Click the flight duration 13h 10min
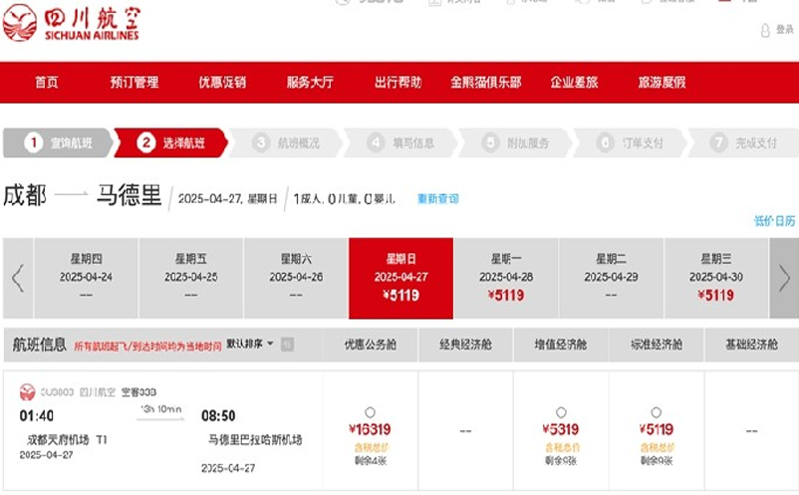 coord(161,409)
